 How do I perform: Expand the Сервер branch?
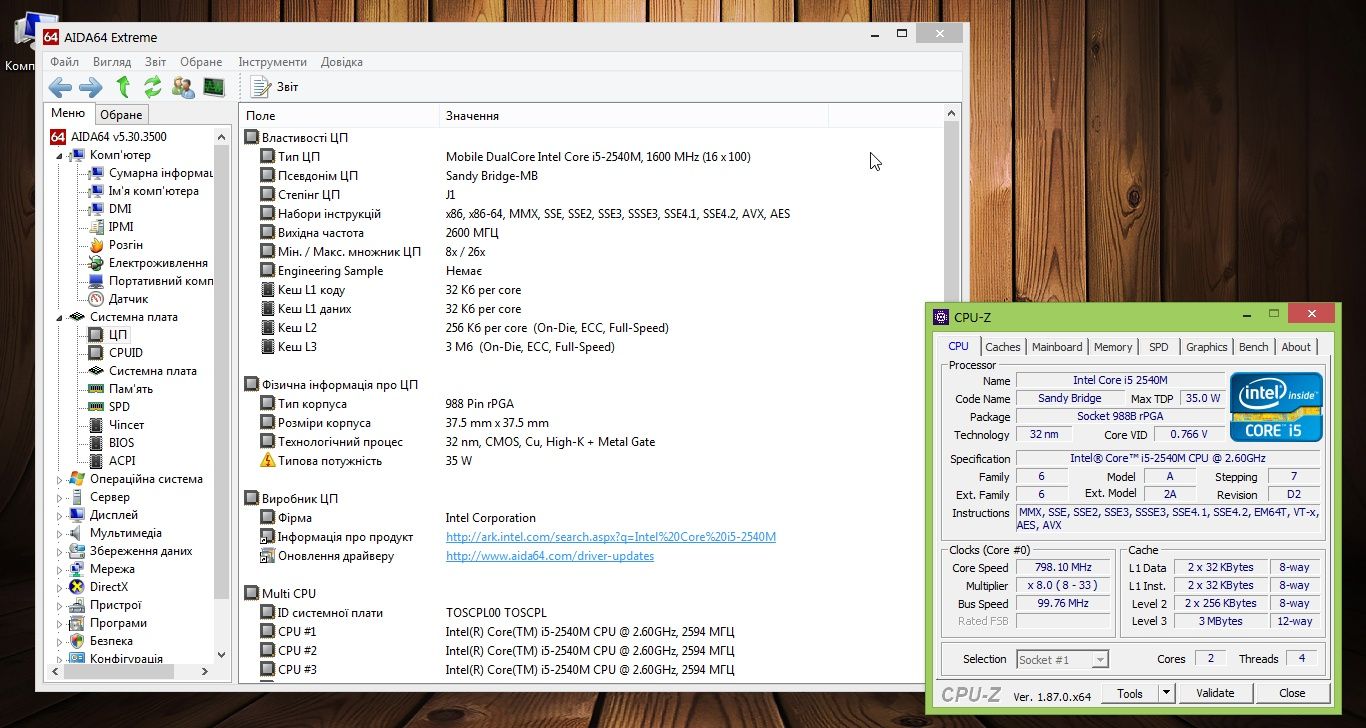coord(59,497)
